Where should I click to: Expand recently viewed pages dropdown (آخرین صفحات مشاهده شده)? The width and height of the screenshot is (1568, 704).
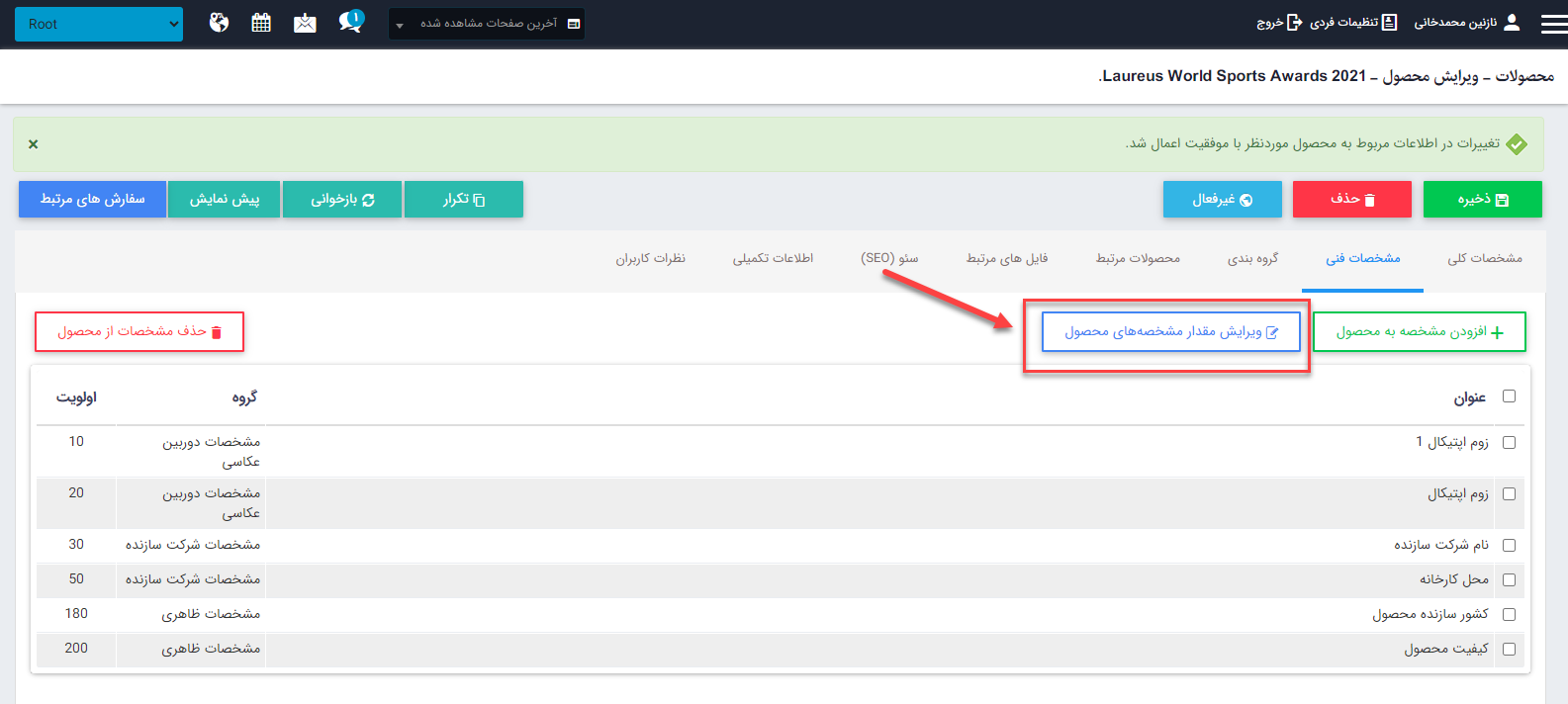pyautogui.click(x=487, y=24)
